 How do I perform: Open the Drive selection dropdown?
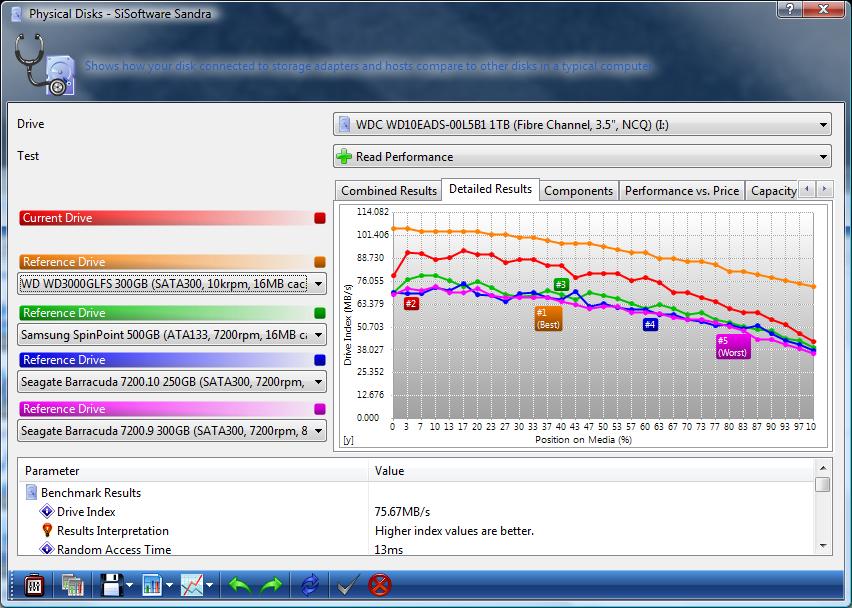coord(582,124)
